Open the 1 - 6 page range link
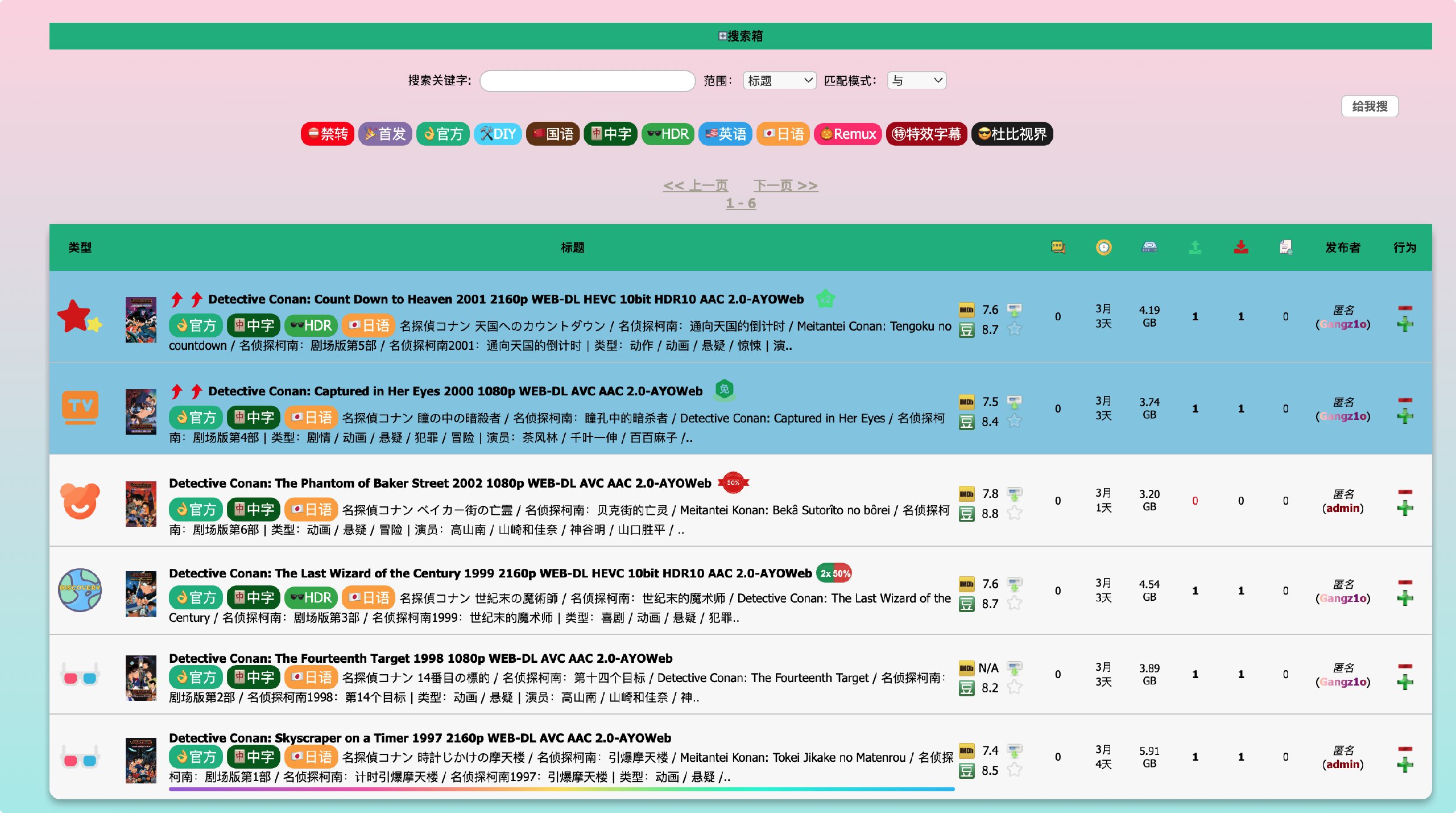Image resolution: width=1456 pixels, height=813 pixels. [x=741, y=204]
